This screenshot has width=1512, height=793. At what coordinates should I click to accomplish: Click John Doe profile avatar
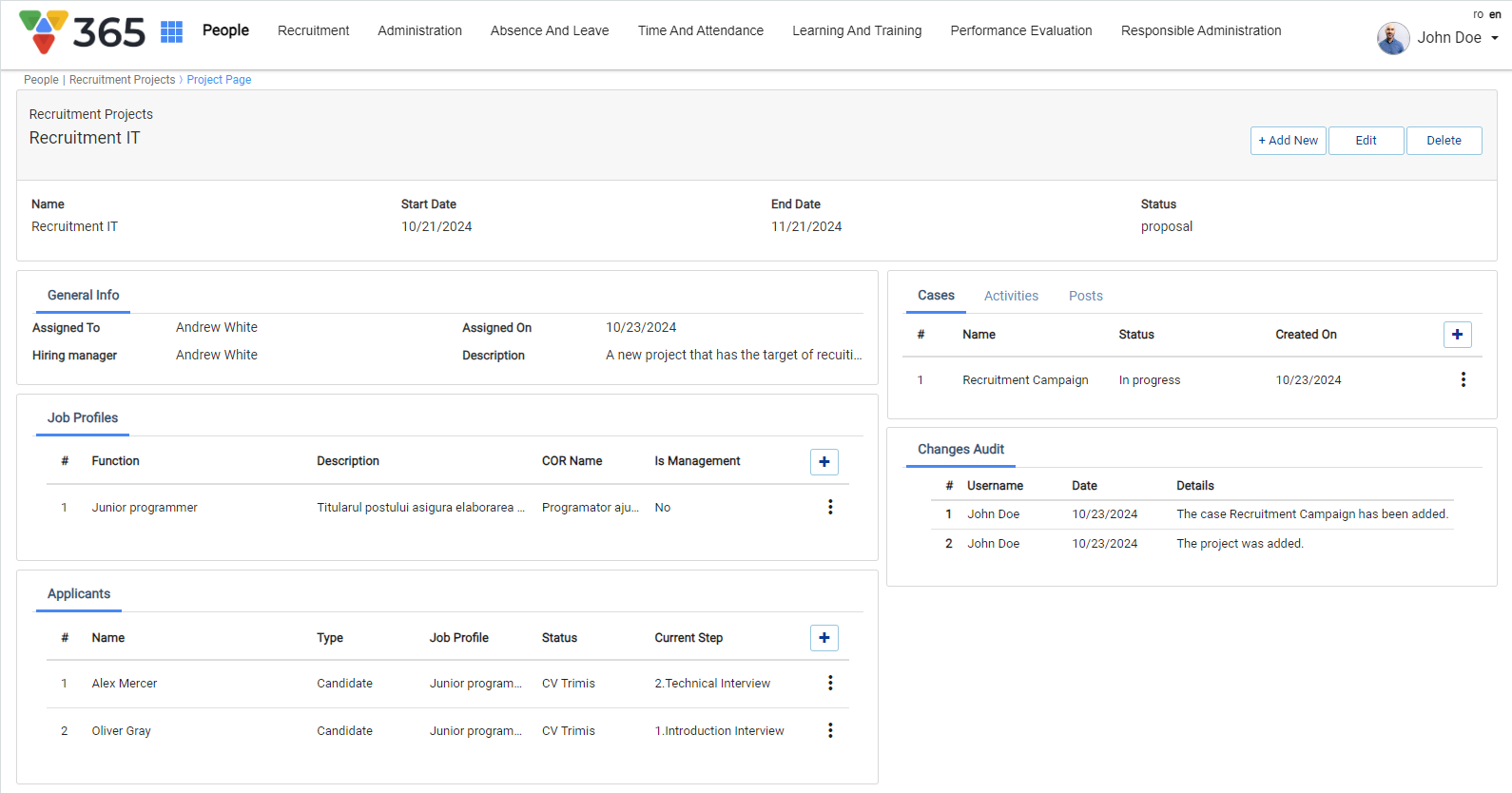[1393, 38]
